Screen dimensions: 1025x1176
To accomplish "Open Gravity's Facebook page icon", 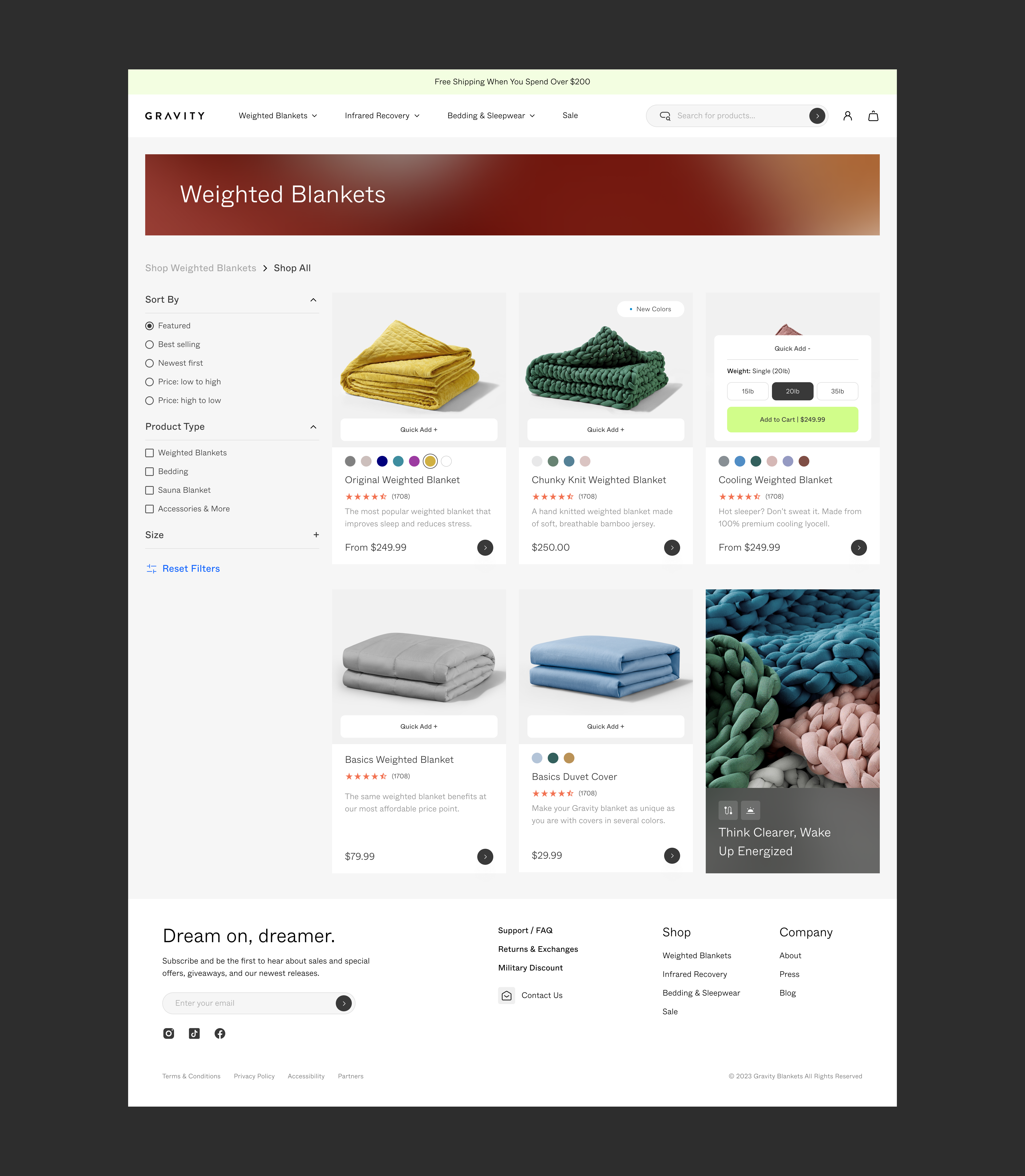I will [220, 1033].
